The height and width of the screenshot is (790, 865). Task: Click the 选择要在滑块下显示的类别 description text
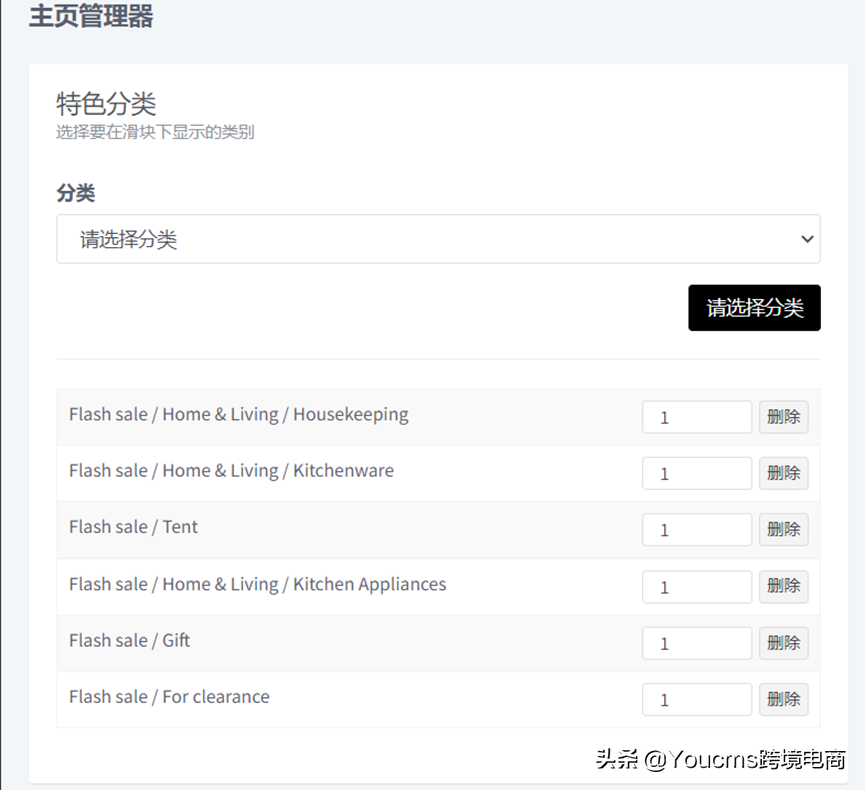coord(155,132)
